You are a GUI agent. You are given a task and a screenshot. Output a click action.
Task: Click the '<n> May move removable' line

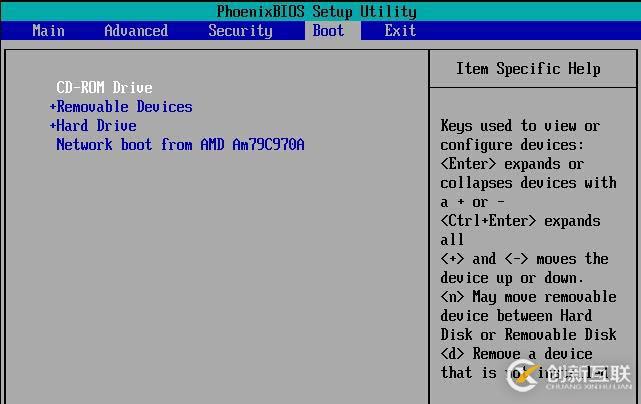coord(528,297)
